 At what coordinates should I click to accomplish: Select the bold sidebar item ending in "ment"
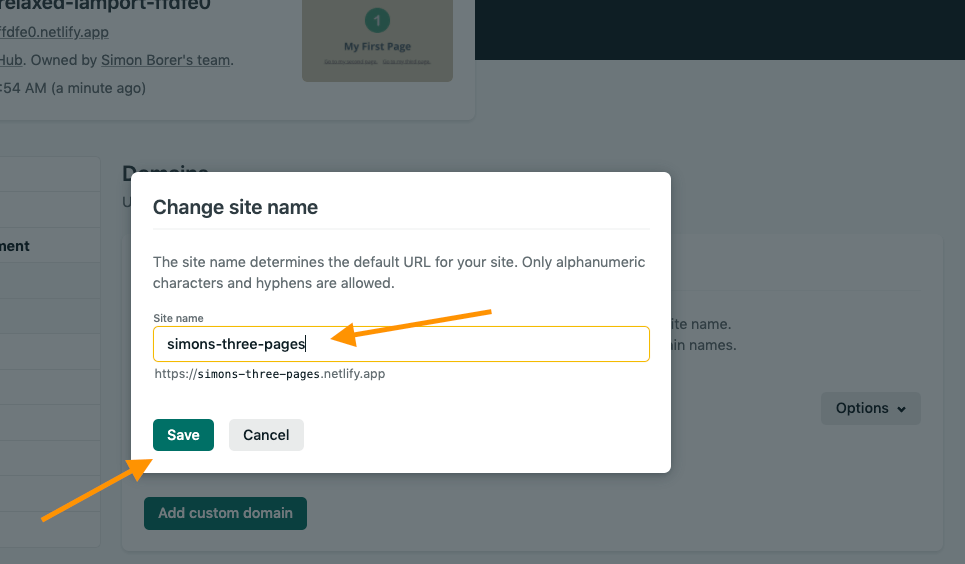tap(15, 246)
